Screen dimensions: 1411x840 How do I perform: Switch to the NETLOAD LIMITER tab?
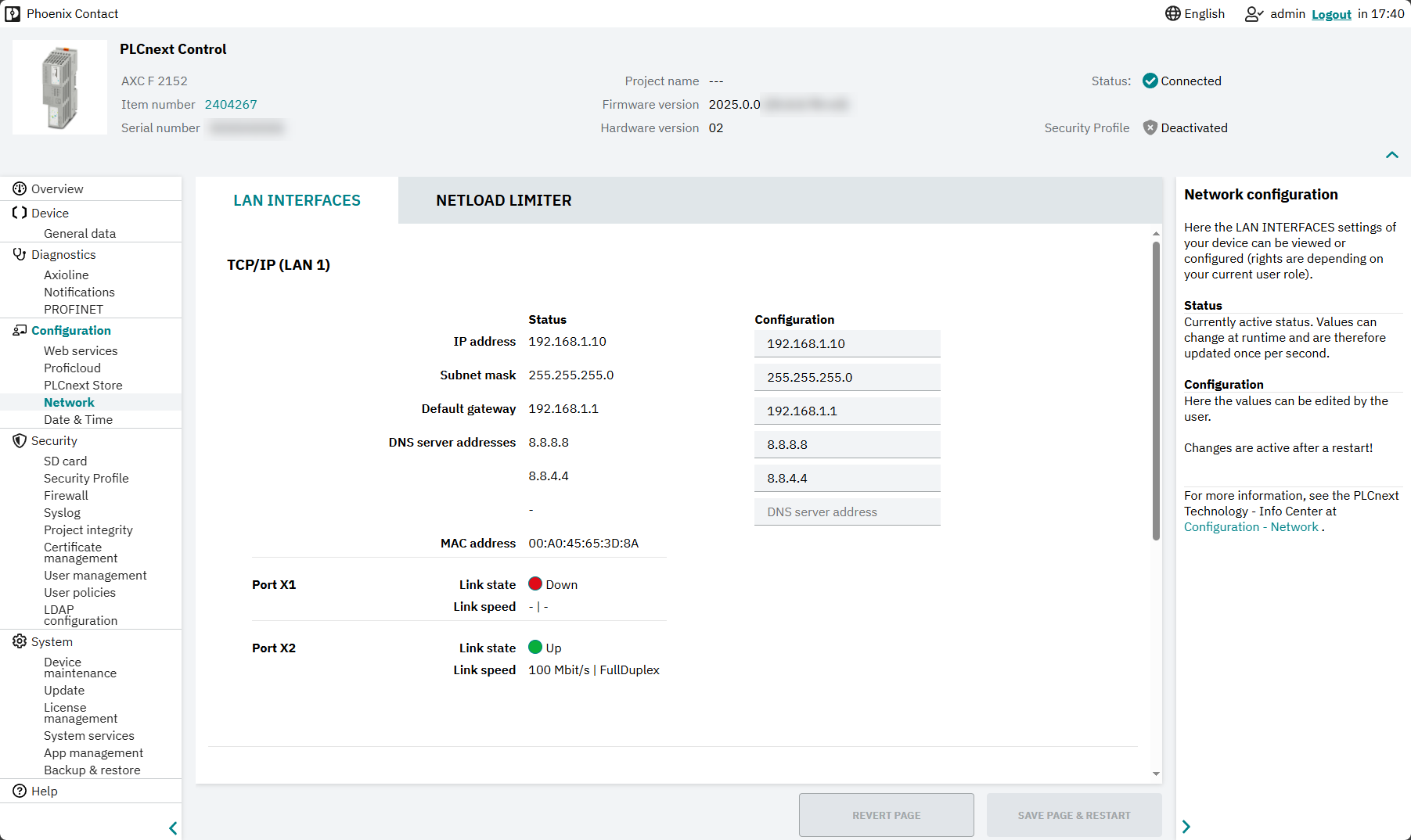(x=504, y=200)
